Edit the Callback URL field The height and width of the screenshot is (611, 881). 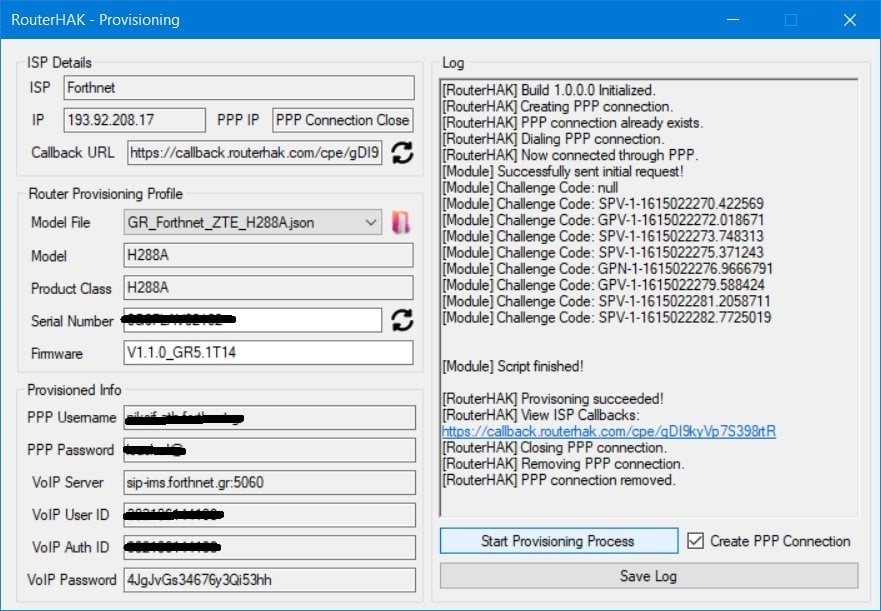[x=255, y=152]
